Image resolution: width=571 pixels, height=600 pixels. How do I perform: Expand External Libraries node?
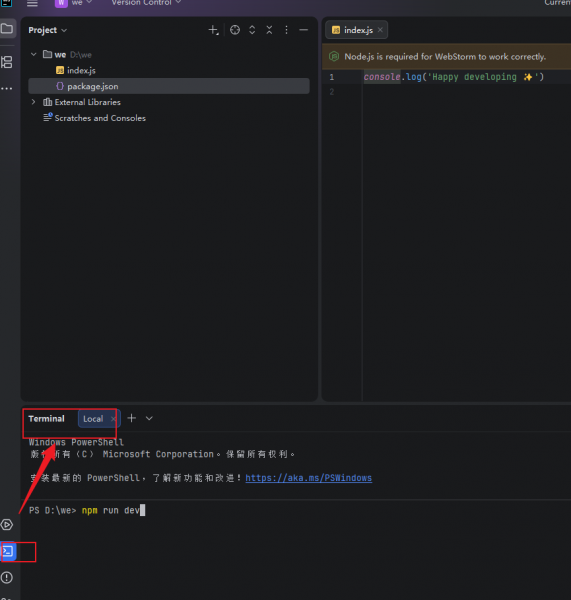coord(34,102)
